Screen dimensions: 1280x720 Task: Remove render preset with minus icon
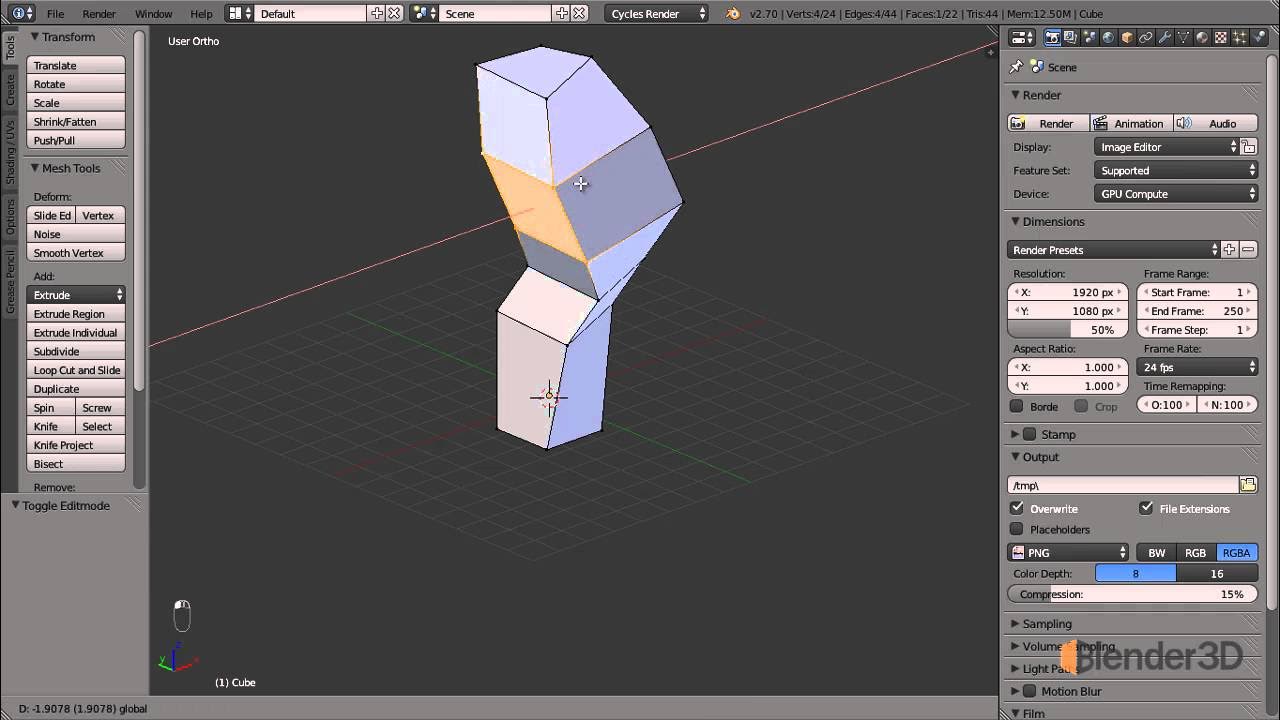(x=1248, y=250)
